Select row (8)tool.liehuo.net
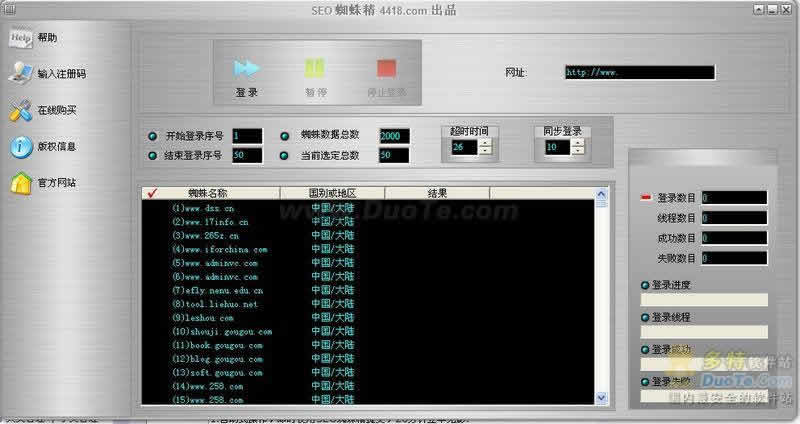 point(368,304)
